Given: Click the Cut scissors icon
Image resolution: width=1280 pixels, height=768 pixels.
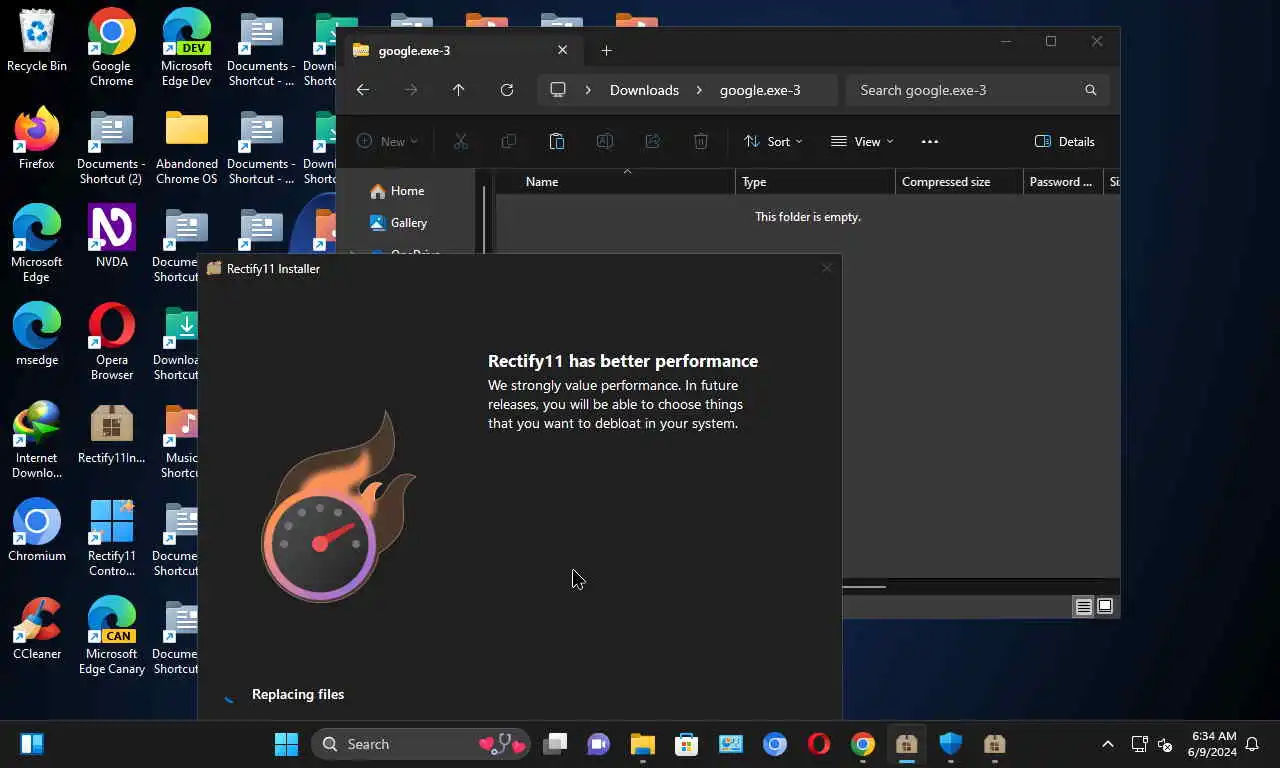Looking at the screenshot, I should tap(461, 141).
